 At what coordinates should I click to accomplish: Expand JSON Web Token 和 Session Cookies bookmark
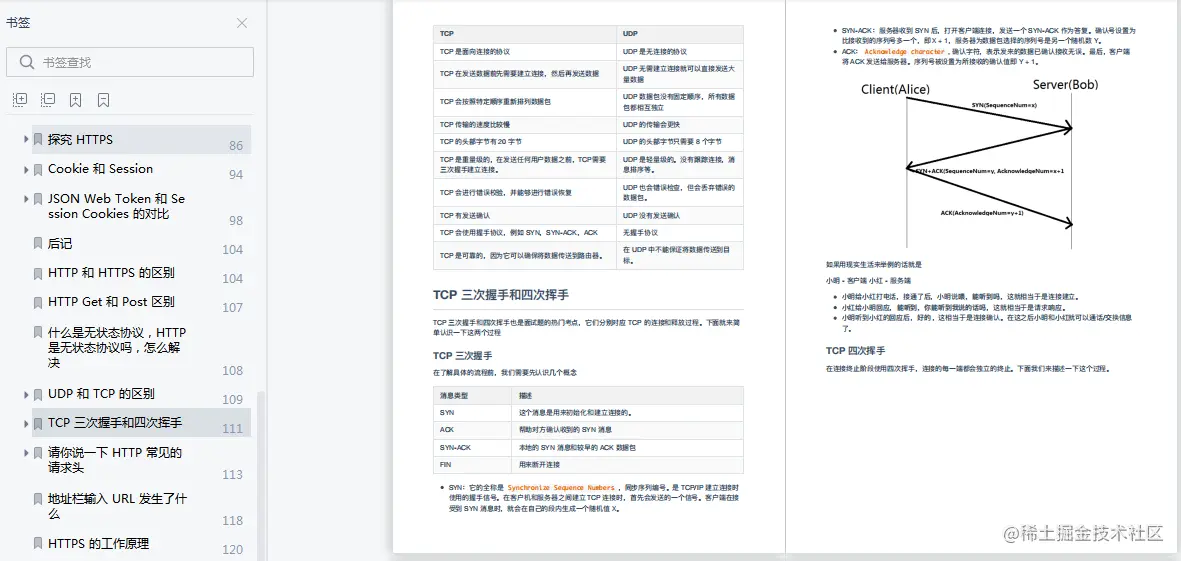pyautogui.click(x=26, y=199)
